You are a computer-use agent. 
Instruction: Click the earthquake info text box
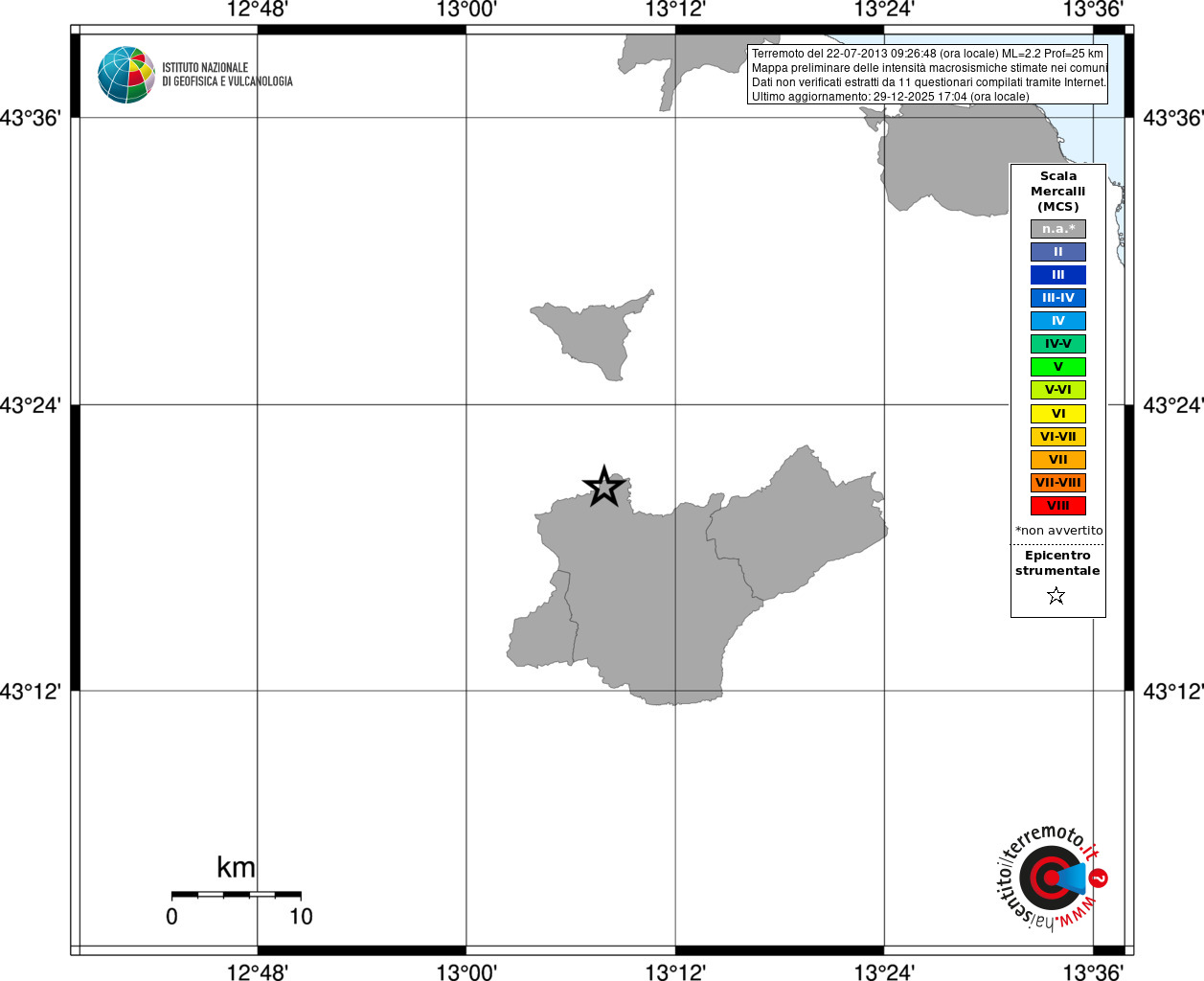click(x=927, y=75)
